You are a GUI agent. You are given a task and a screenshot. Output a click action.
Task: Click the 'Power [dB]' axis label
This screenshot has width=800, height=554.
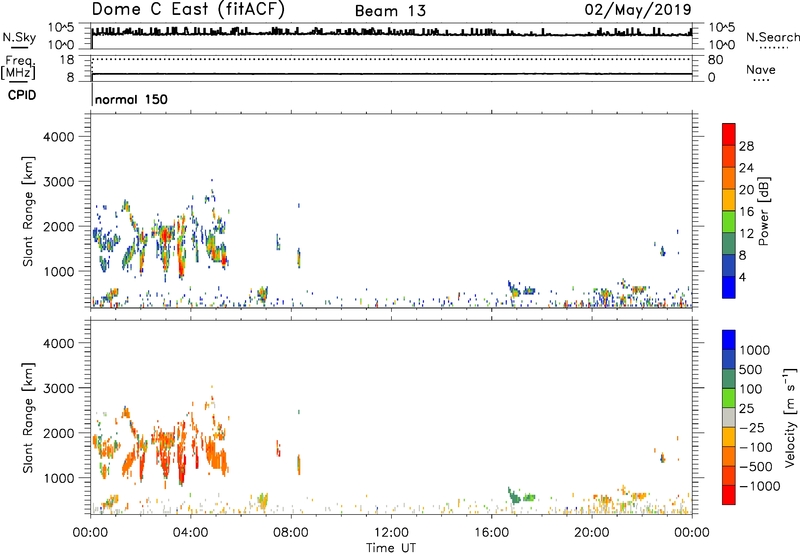point(764,211)
